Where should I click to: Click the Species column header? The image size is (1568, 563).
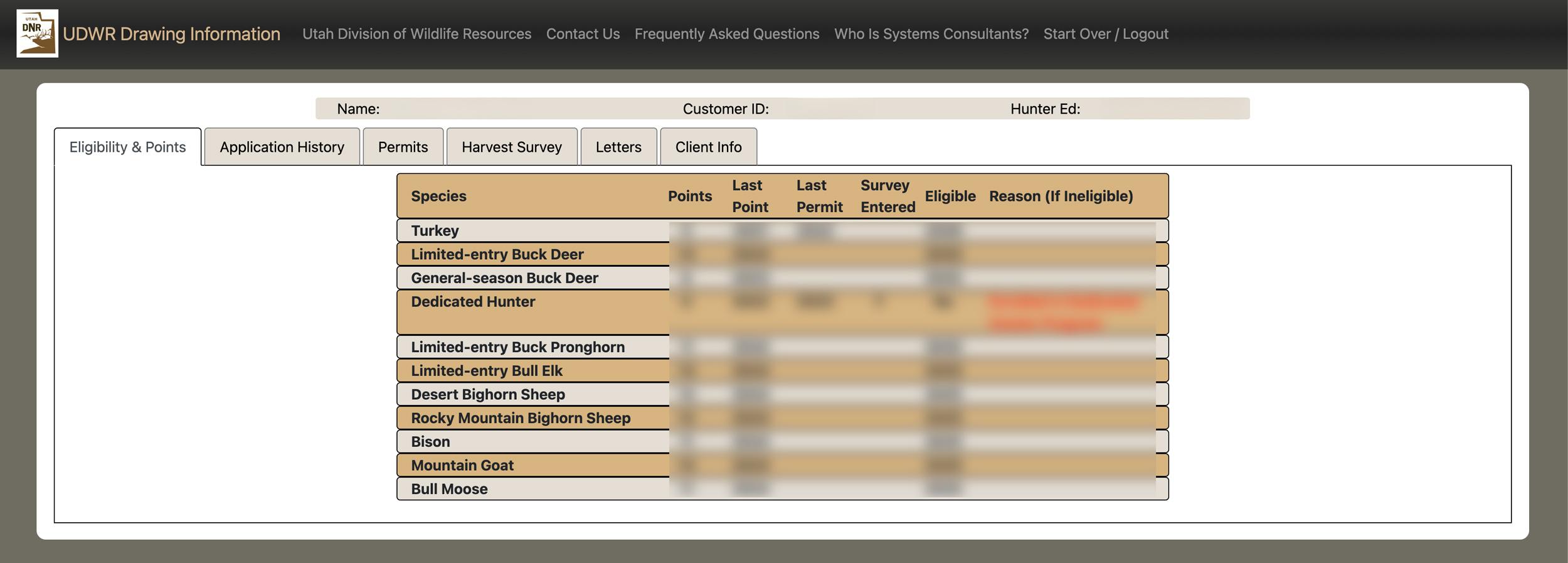438,196
